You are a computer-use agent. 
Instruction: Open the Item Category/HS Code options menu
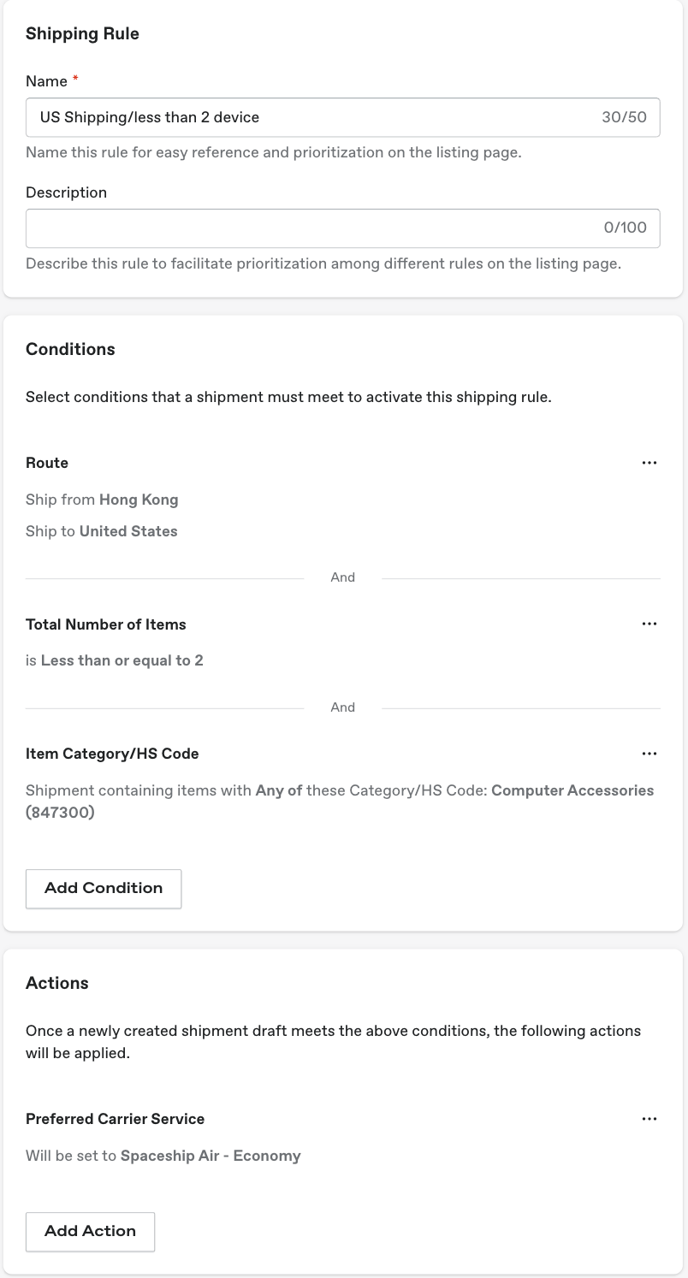click(x=649, y=754)
